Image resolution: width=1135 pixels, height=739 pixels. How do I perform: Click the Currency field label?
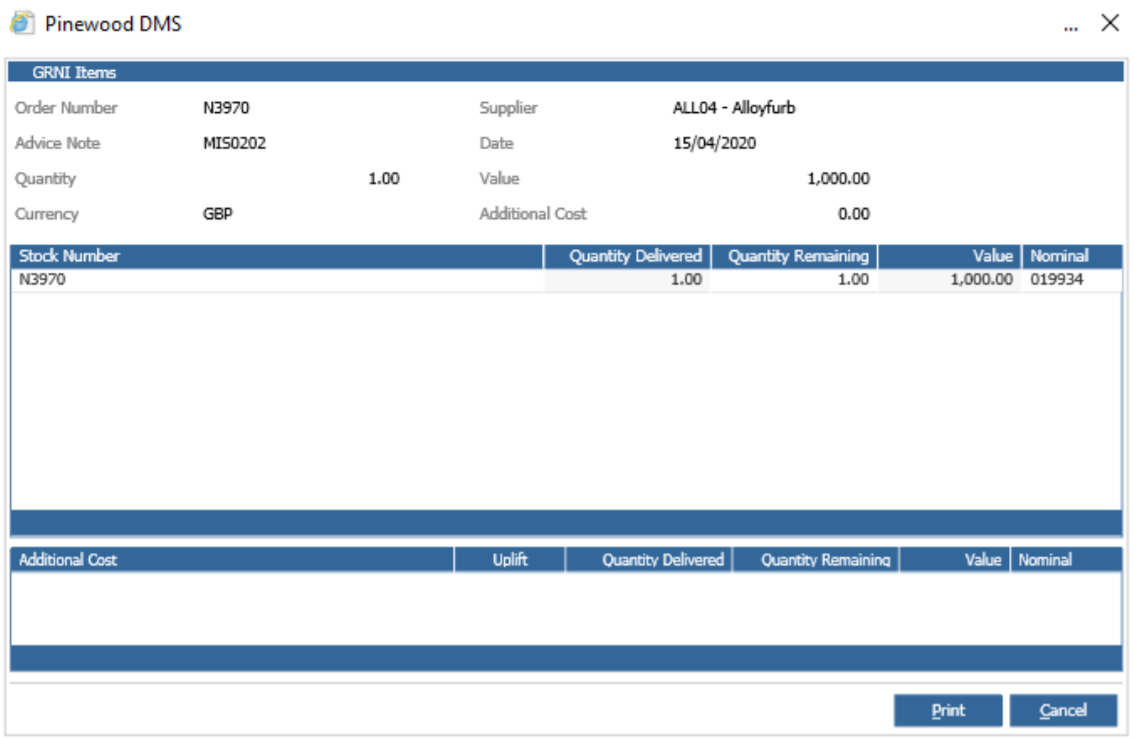46,214
